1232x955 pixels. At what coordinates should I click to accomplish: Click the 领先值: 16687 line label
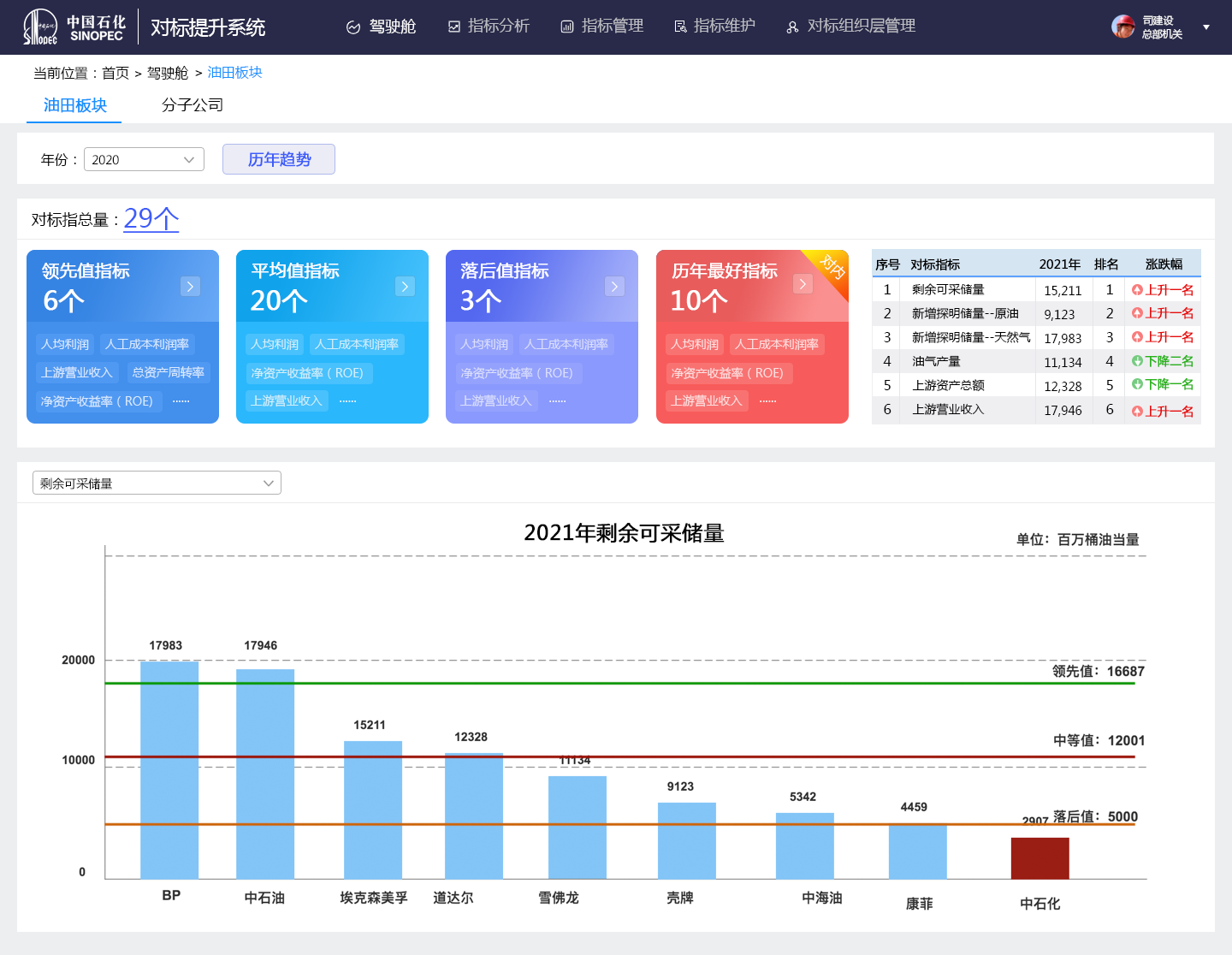(1099, 671)
